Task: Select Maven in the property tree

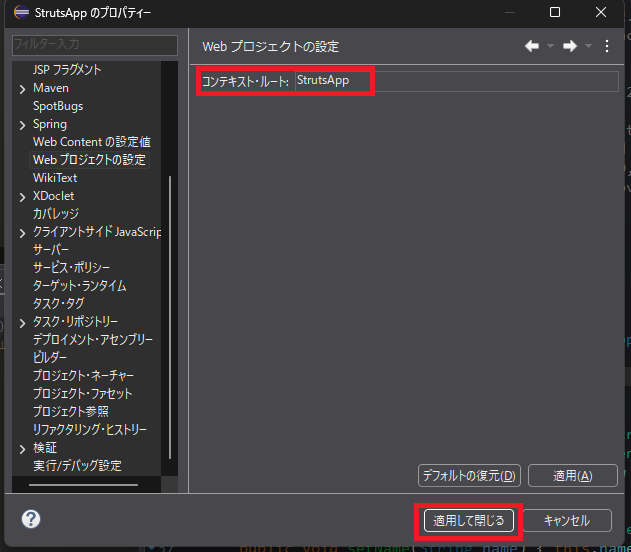Action: click(51, 88)
